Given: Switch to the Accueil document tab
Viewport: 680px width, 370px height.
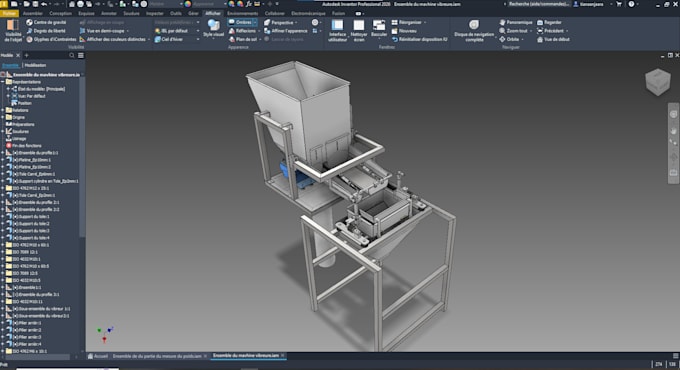Looking at the screenshot, I should click(x=98, y=356).
